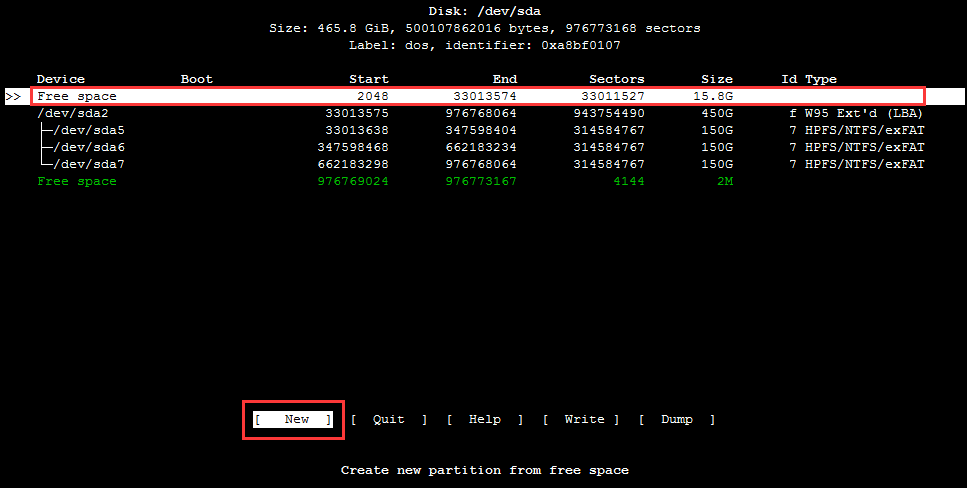Choose Quit in the bottom menu
Viewport: 967px width, 488px height.
coord(388,420)
